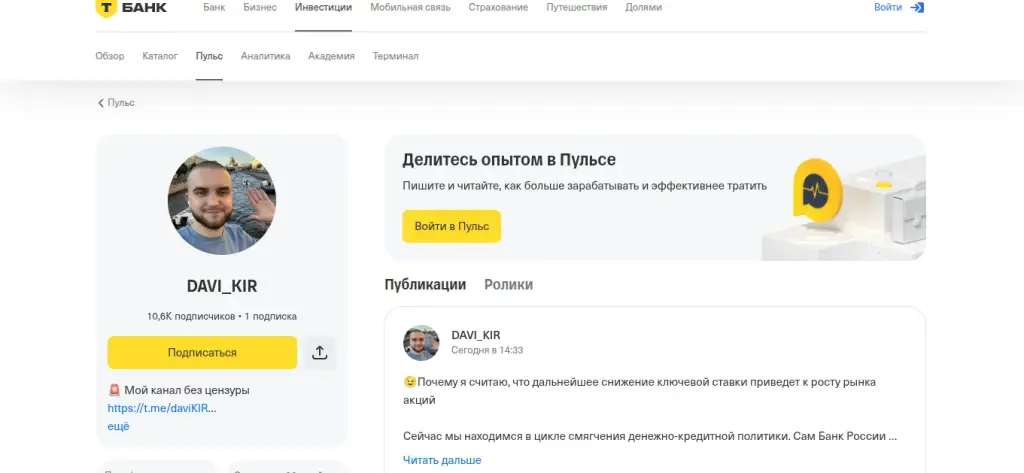Click the DAVI_KIR profile heading

tap(222, 286)
